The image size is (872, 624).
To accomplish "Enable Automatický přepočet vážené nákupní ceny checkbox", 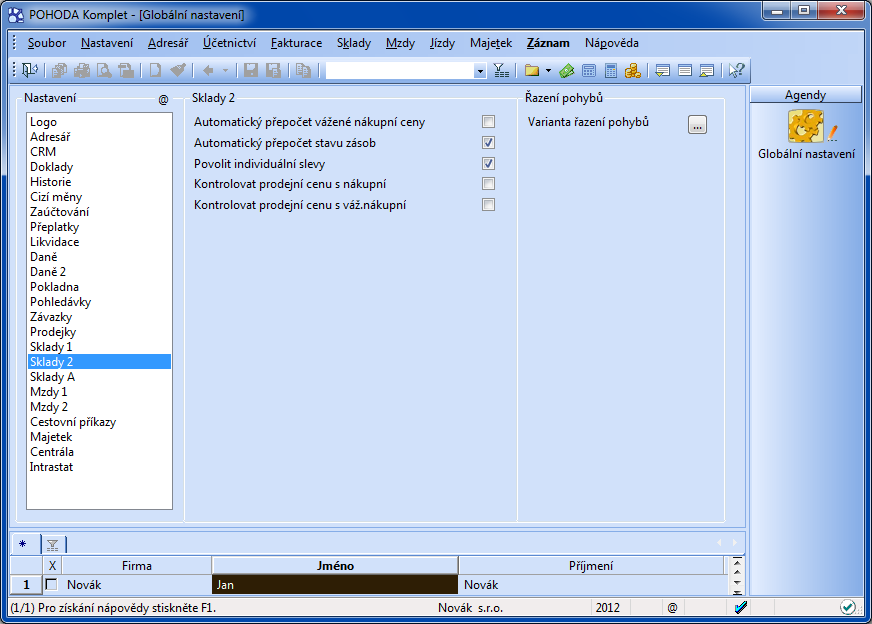I will 488,121.
